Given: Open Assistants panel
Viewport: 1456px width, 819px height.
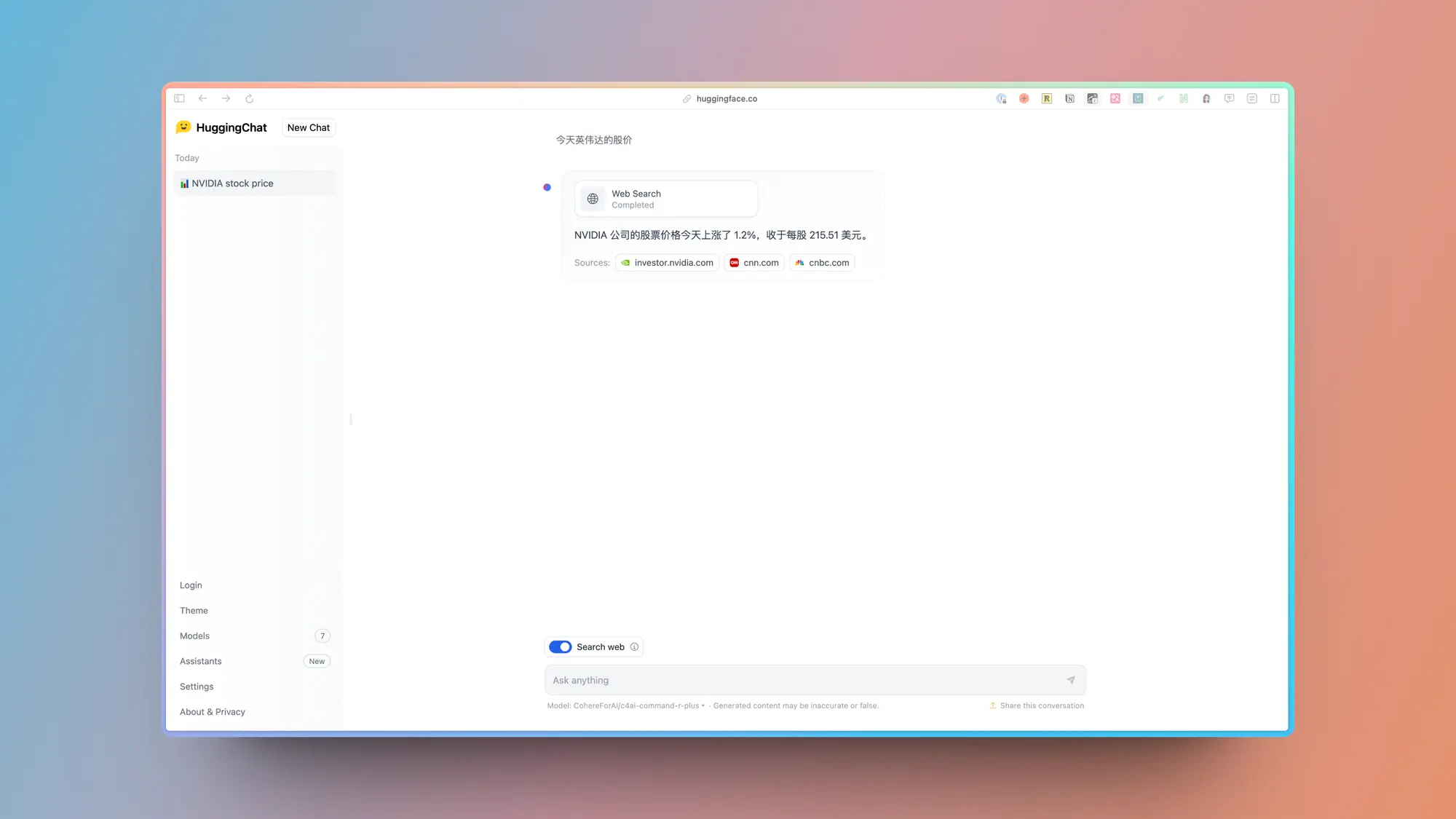Looking at the screenshot, I should (x=200, y=661).
